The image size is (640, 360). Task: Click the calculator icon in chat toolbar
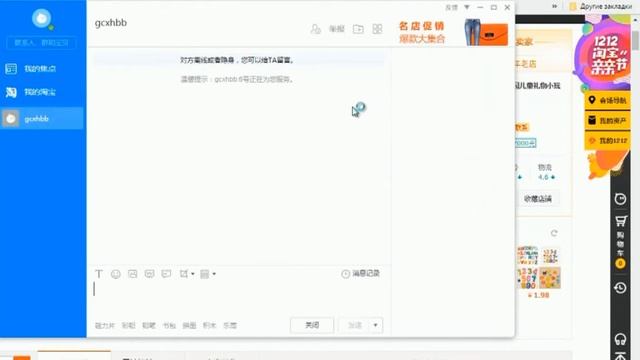click(x=204, y=274)
